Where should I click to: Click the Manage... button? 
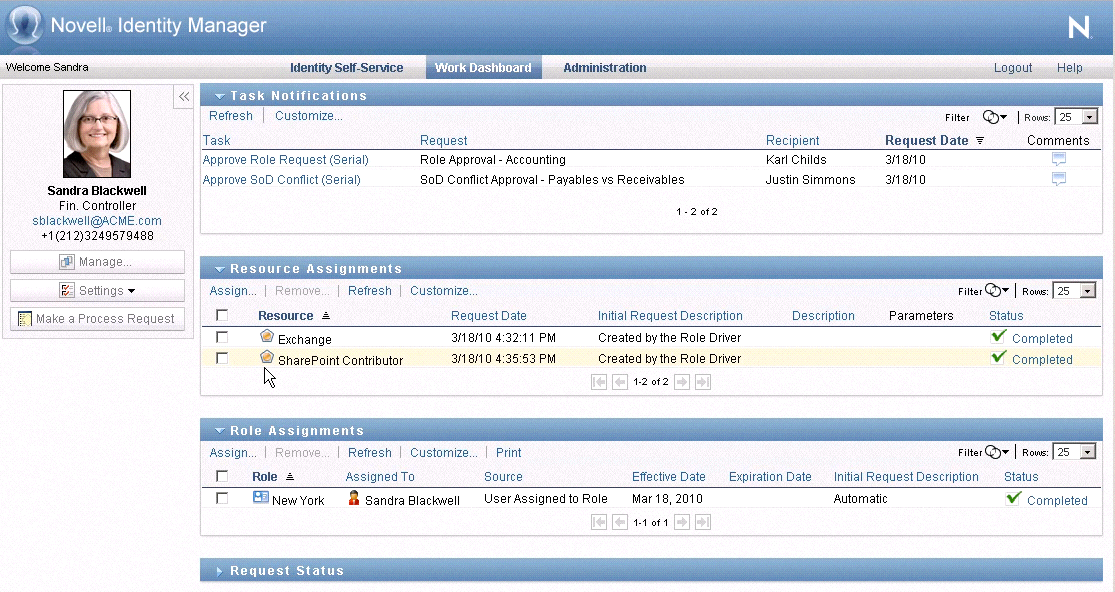pos(97,262)
